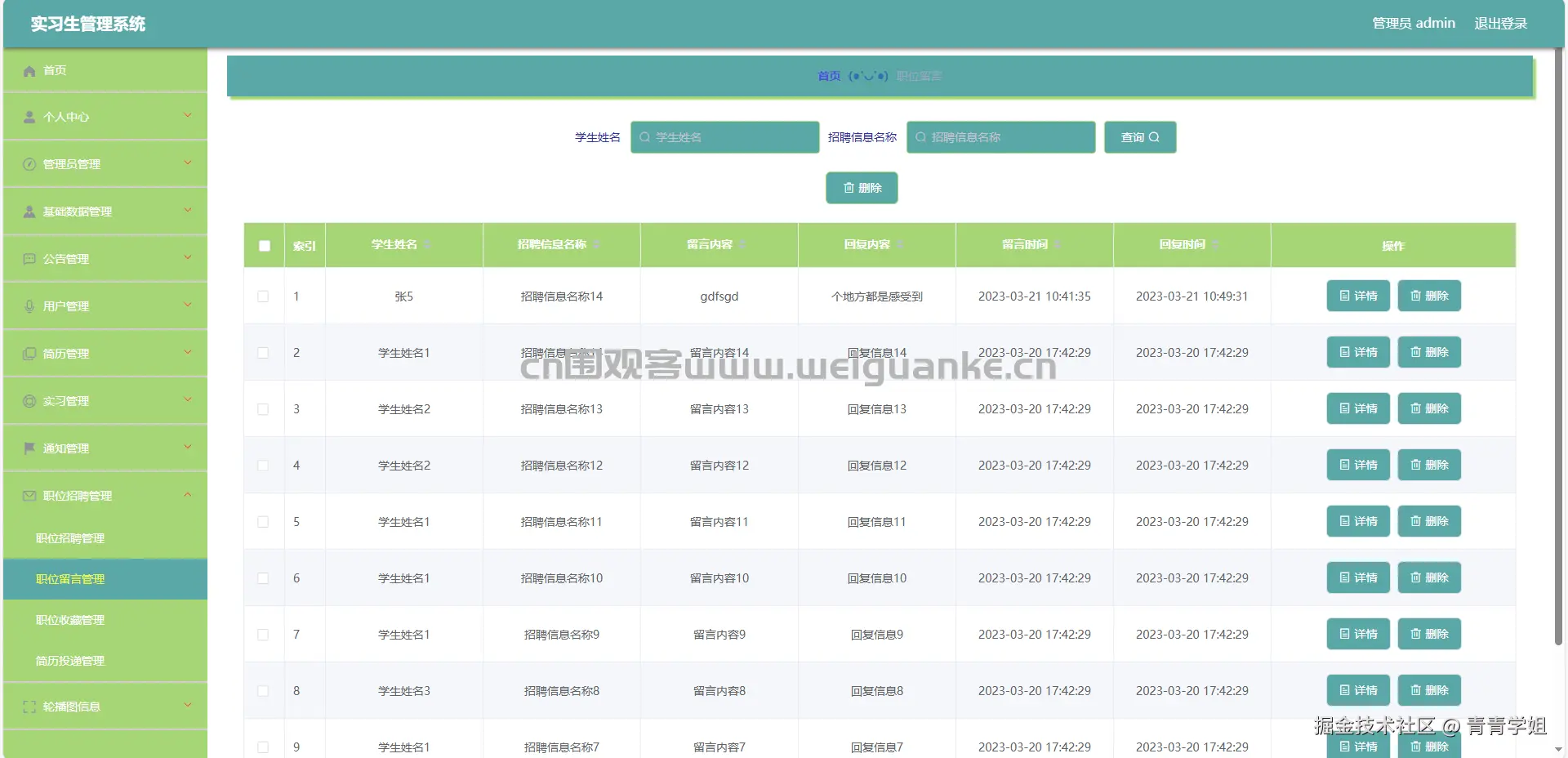Sort table by the 招聘信息名称 column arrows

point(596,245)
